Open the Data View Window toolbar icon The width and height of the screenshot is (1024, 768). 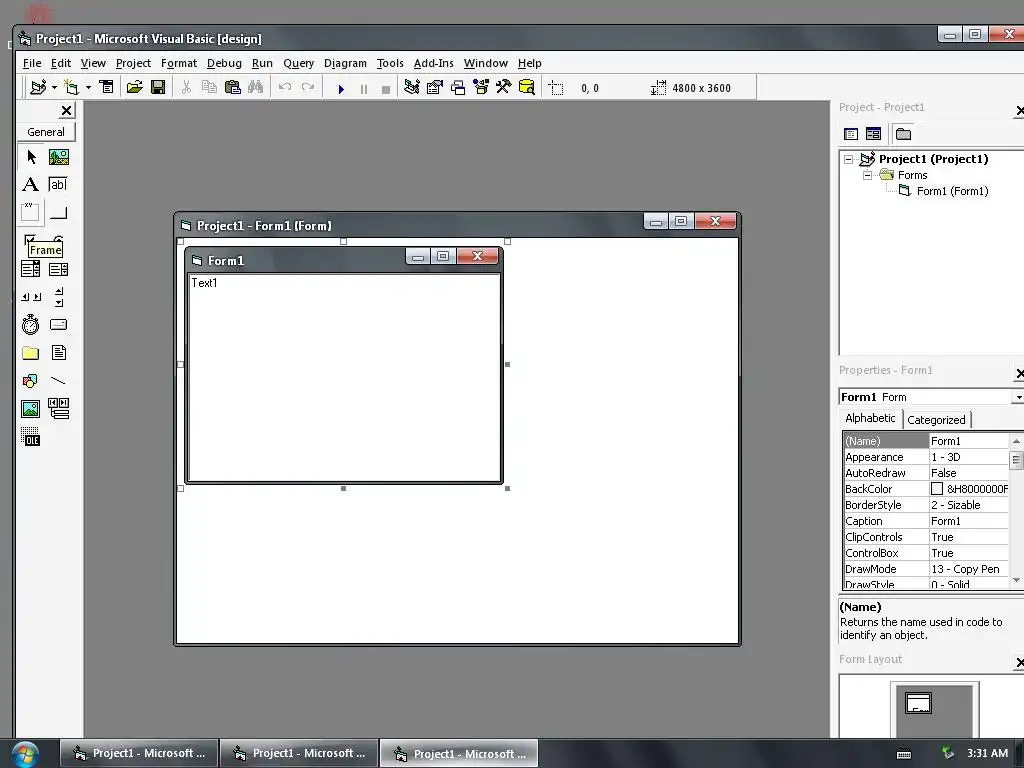point(526,87)
